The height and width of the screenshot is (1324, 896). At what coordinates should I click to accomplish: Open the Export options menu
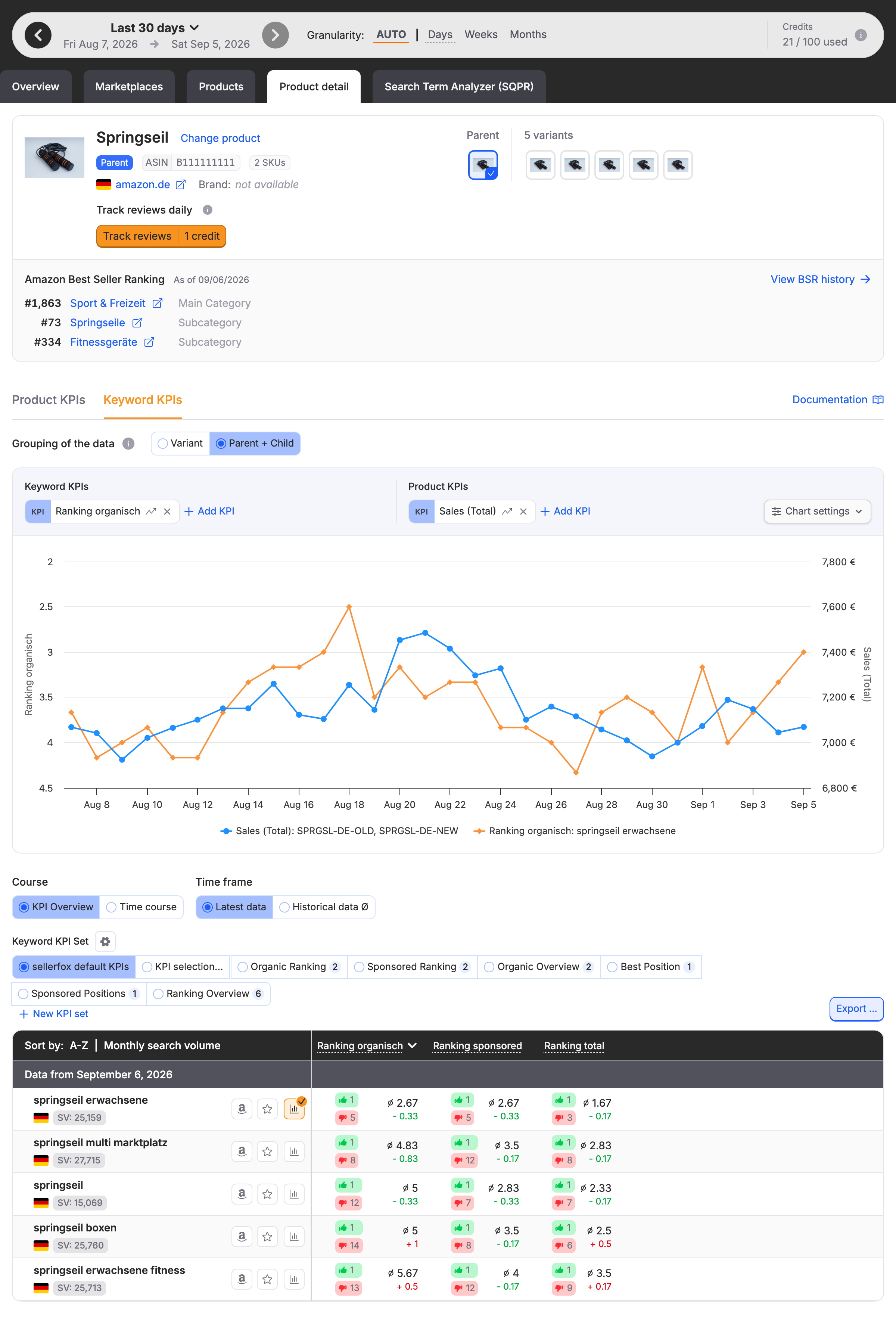[x=856, y=1009]
